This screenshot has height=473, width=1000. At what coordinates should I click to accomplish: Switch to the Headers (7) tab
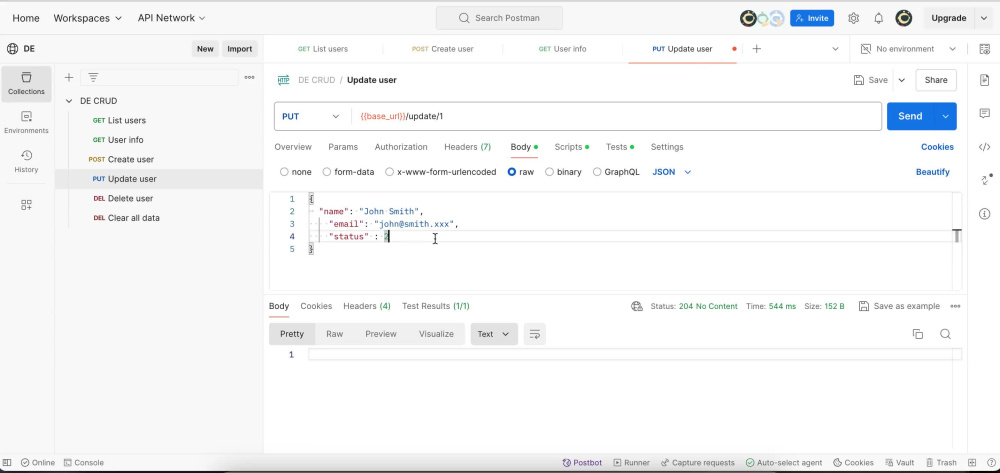pyautogui.click(x=467, y=147)
